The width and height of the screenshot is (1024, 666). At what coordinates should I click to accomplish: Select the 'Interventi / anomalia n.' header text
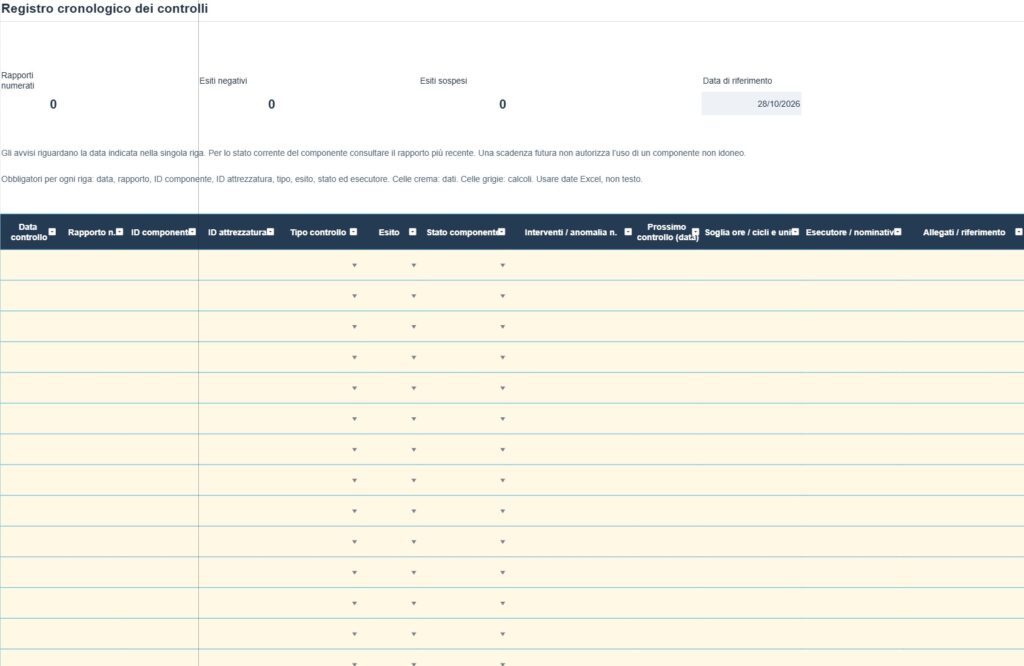571,232
